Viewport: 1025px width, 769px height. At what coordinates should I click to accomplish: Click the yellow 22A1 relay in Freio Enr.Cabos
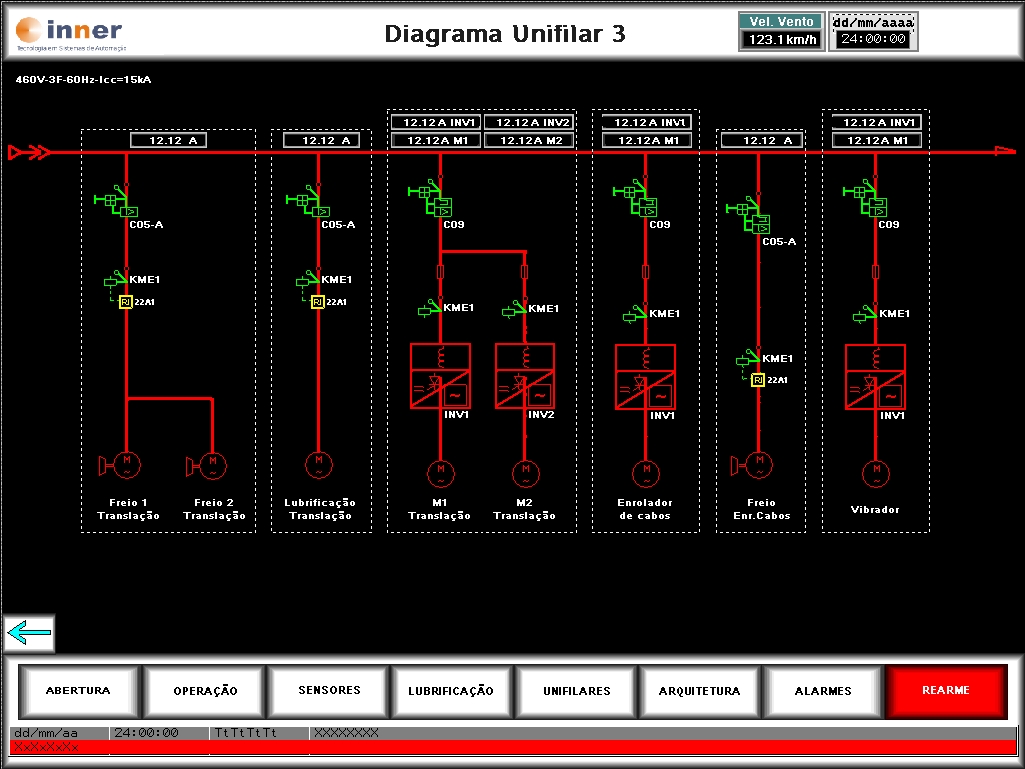click(x=757, y=380)
